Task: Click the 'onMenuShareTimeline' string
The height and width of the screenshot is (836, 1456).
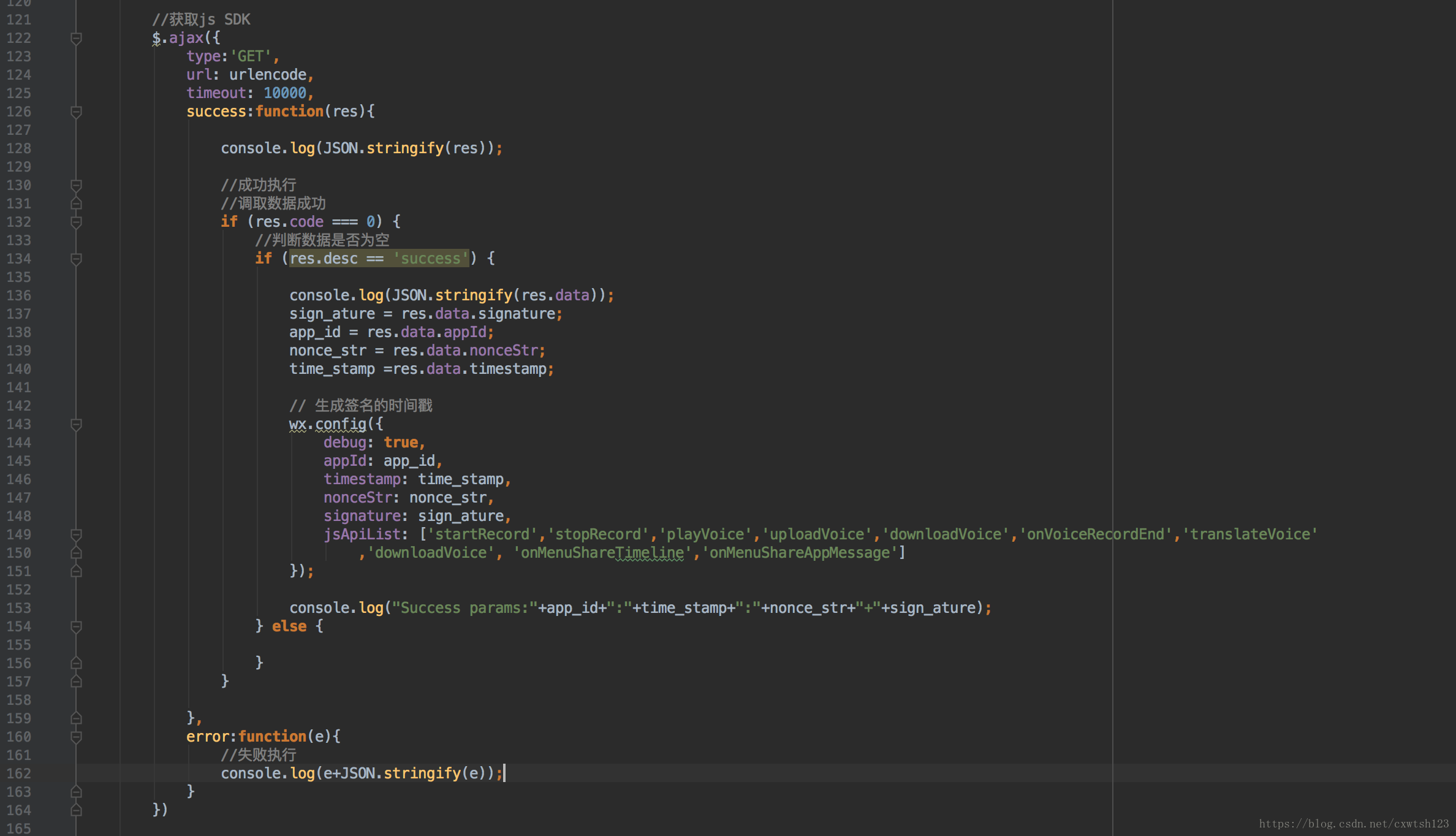Action: coord(602,553)
